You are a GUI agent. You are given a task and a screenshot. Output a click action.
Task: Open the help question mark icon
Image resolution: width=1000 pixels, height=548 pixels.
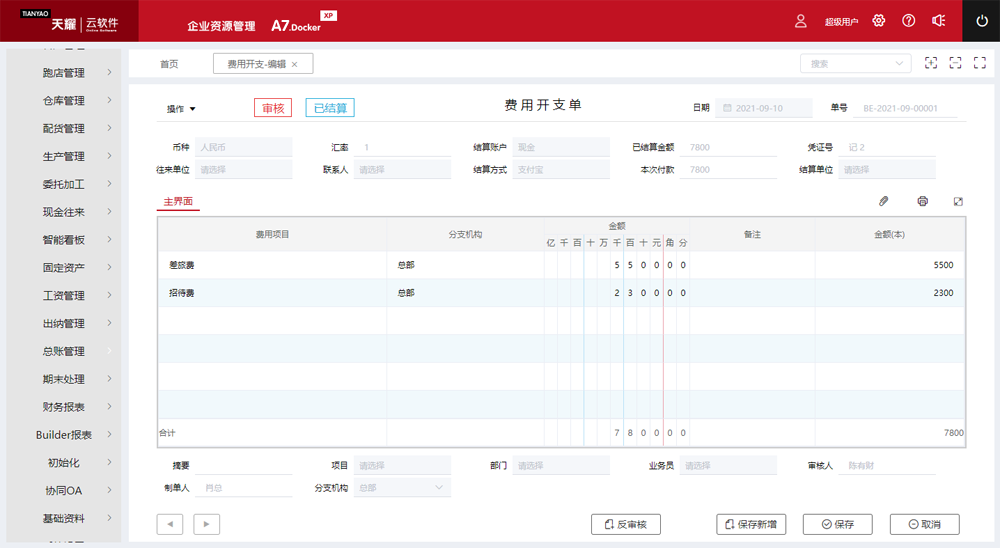[x=908, y=21]
